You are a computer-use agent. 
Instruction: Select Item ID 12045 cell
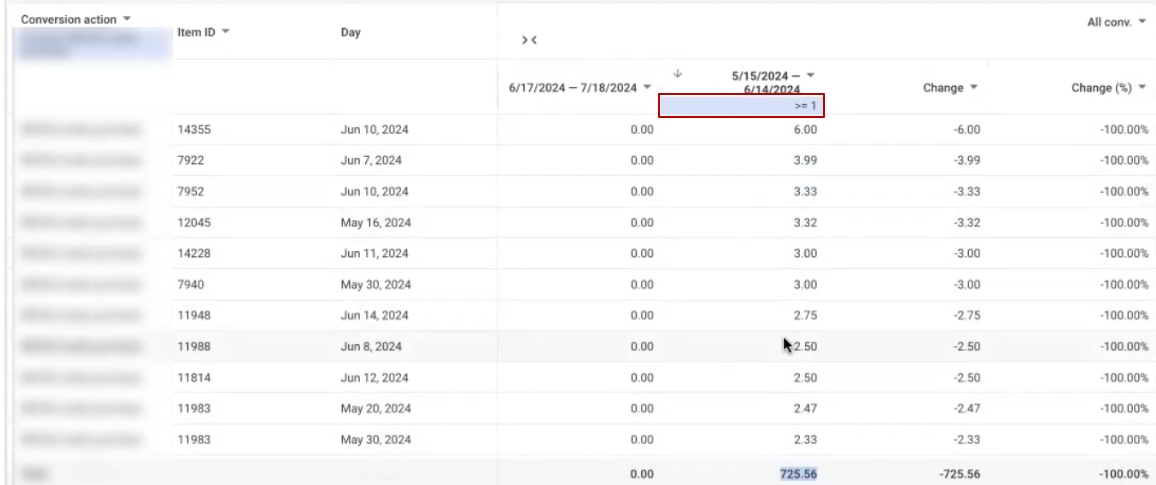click(194, 222)
